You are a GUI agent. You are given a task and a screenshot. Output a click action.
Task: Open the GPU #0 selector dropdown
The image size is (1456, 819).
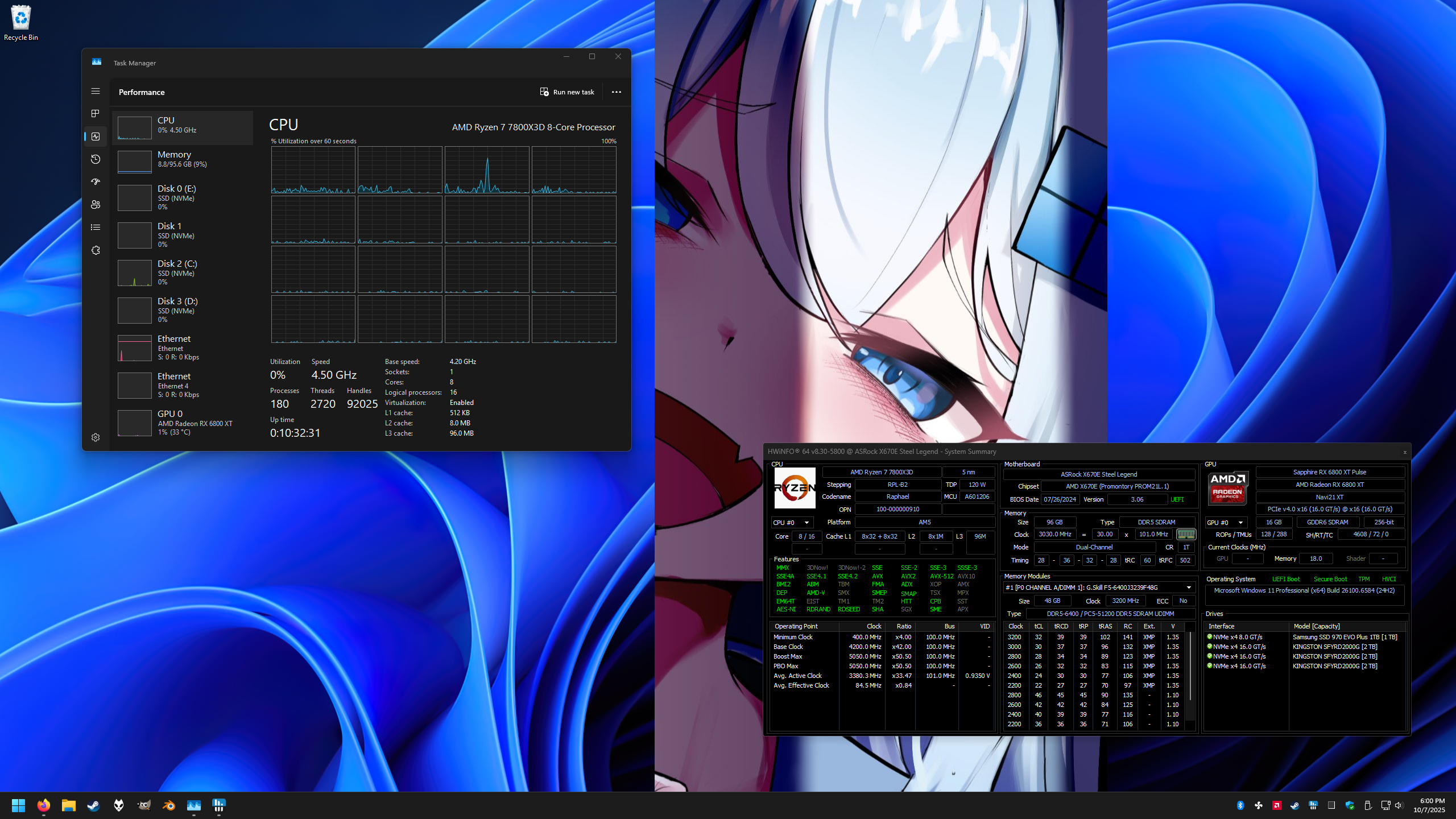point(1226,523)
